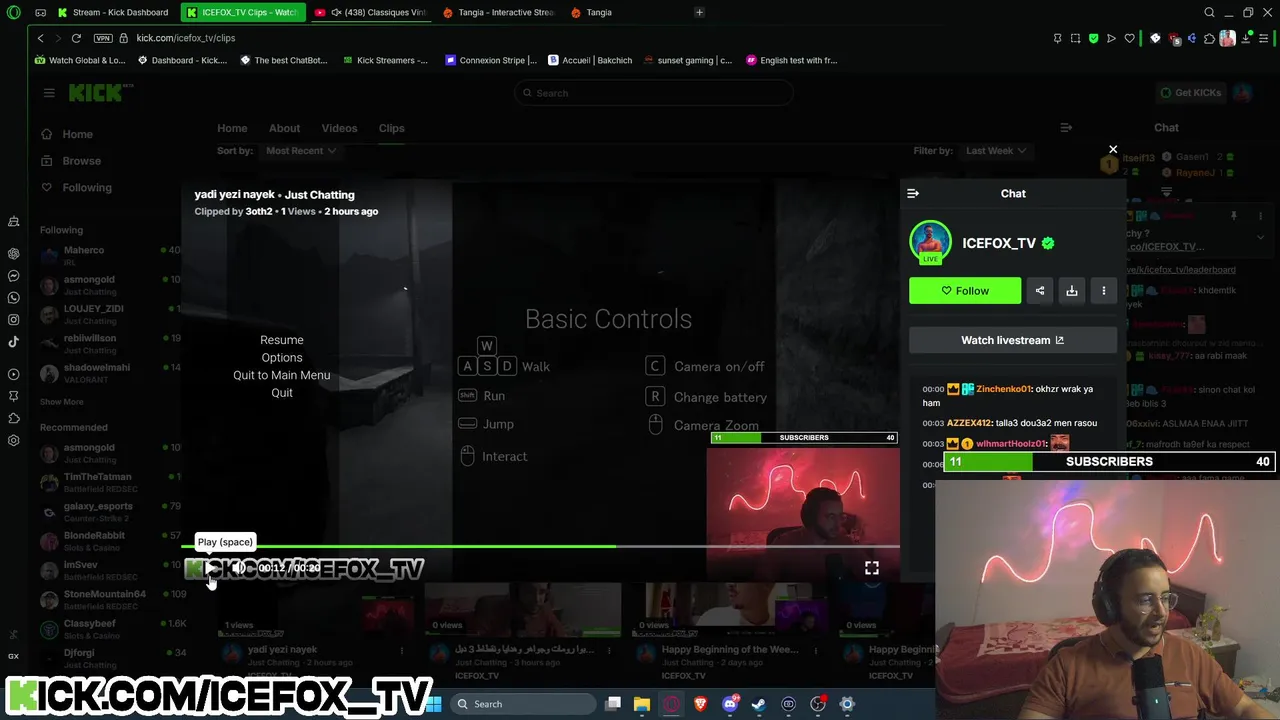Toggle Kick sidebar hamburger menu
1280x720 pixels.
coord(49,93)
